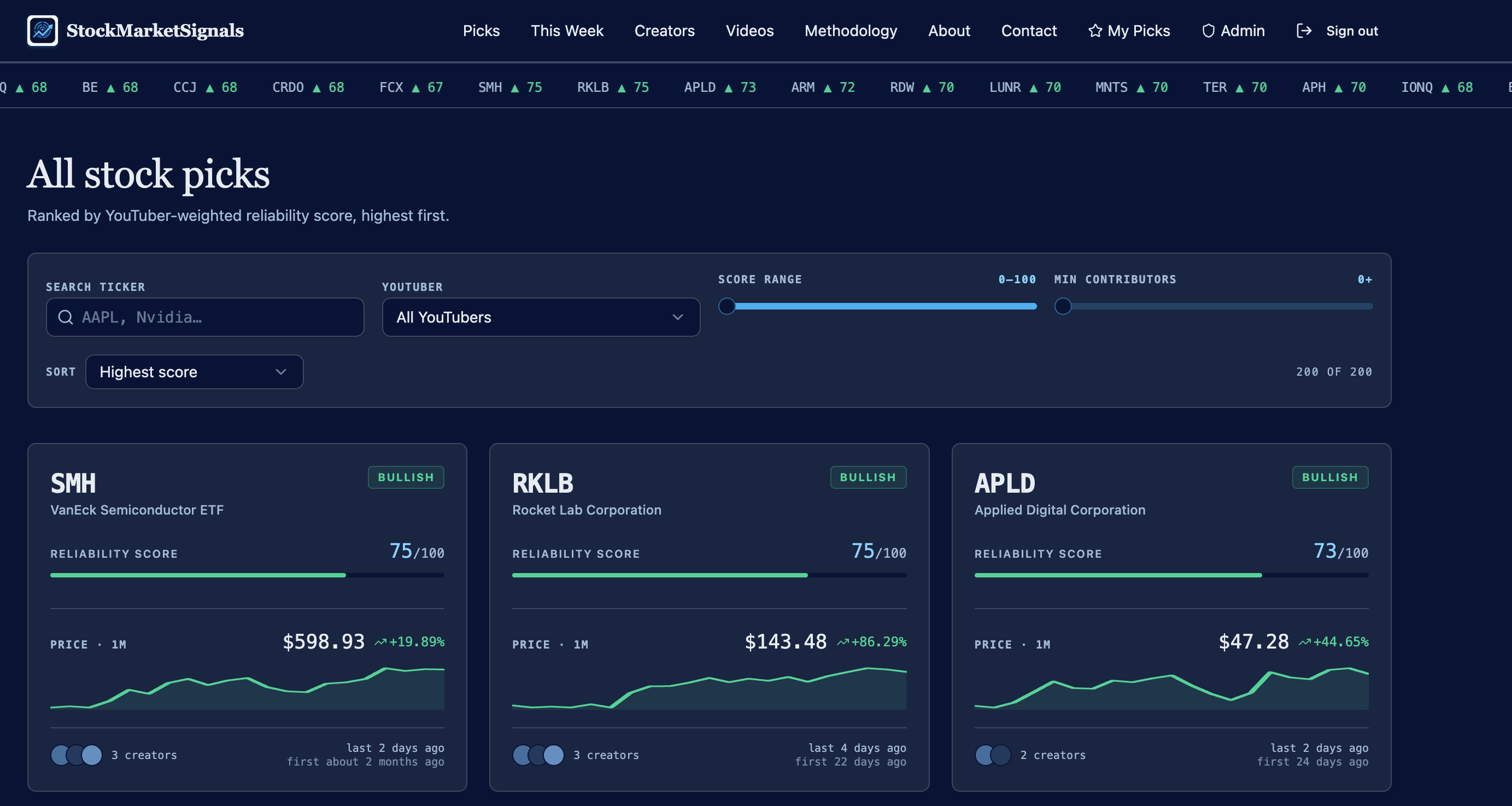Click the trend arrow icon next to +44.65%
Screen dimensions: 1512x806
[1305, 641]
